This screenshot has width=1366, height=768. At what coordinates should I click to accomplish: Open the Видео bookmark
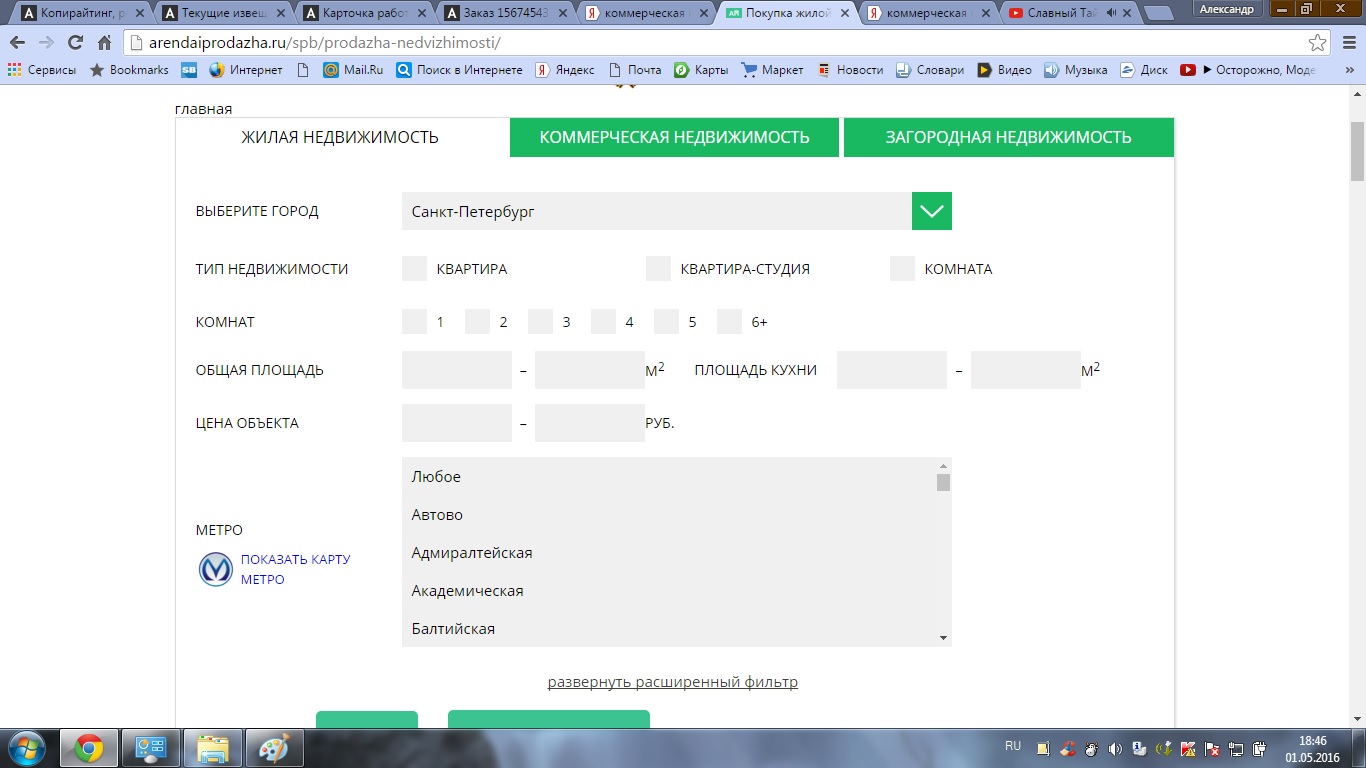(x=1004, y=70)
